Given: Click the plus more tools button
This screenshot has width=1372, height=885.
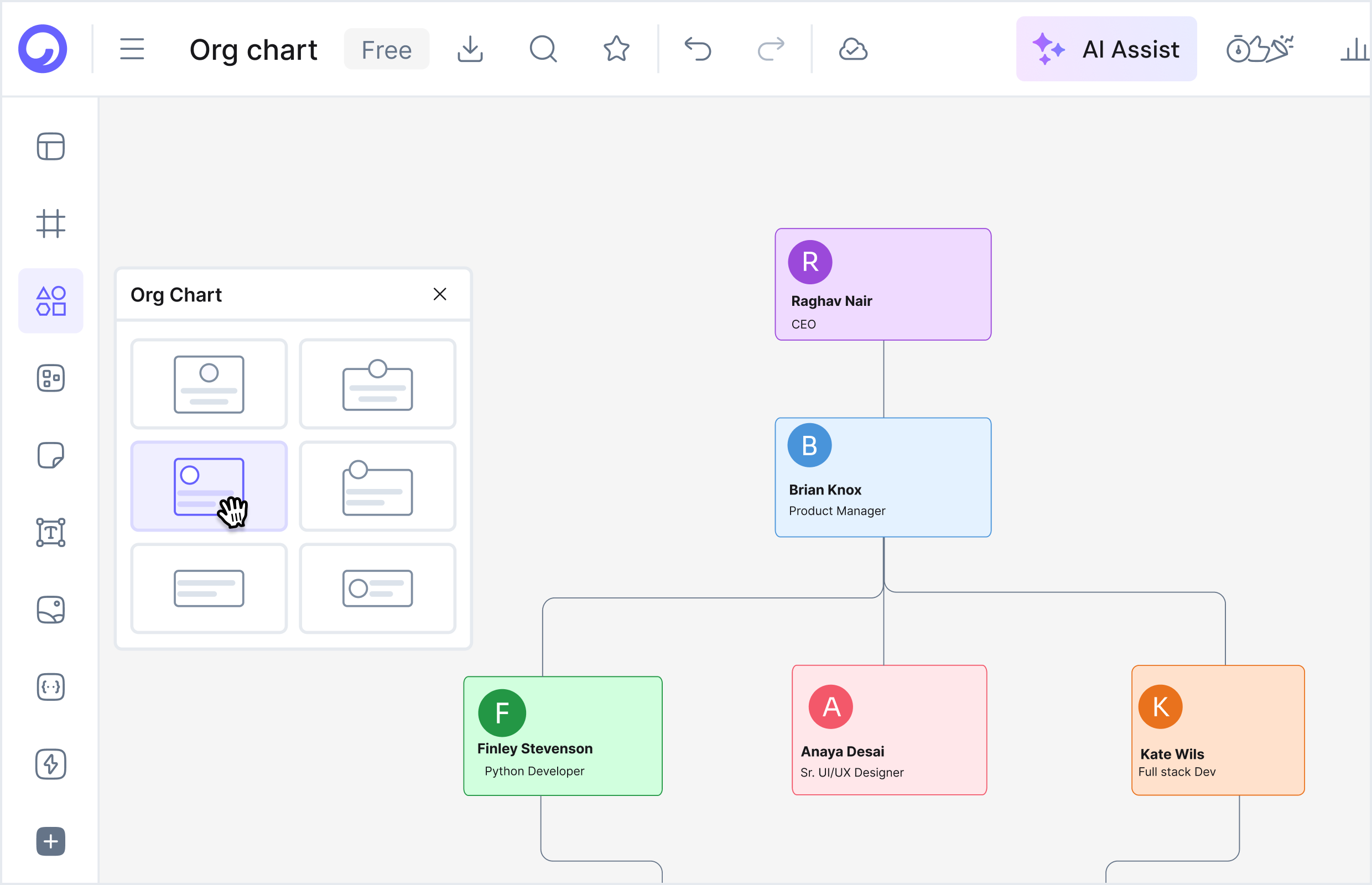Looking at the screenshot, I should click(50, 841).
